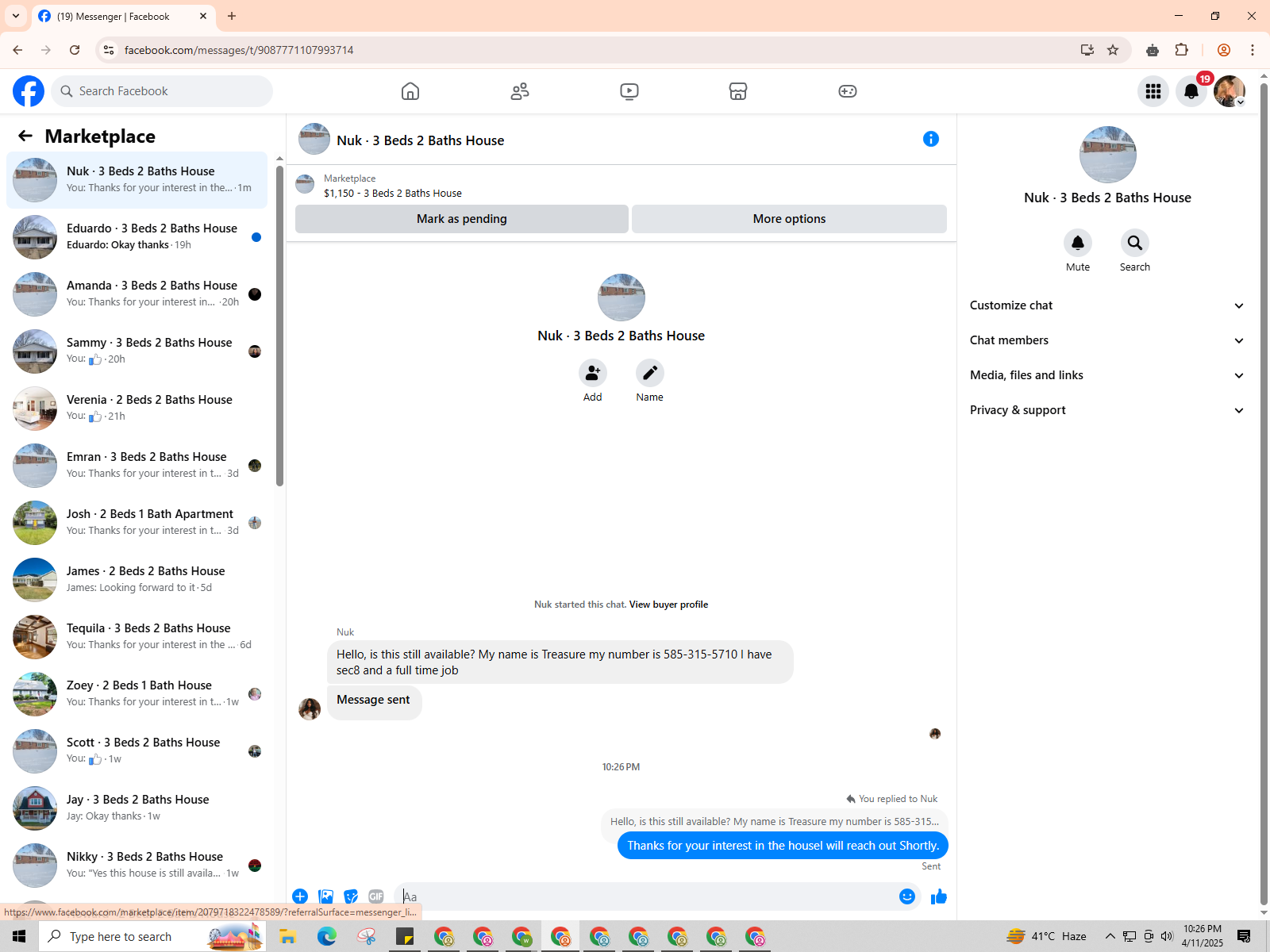Image resolution: width=1270 pixels, height=952 pixels.
Task: Open chat with Scott · 3 Beds 2 Baths House
Action: [x=137, y=751]
